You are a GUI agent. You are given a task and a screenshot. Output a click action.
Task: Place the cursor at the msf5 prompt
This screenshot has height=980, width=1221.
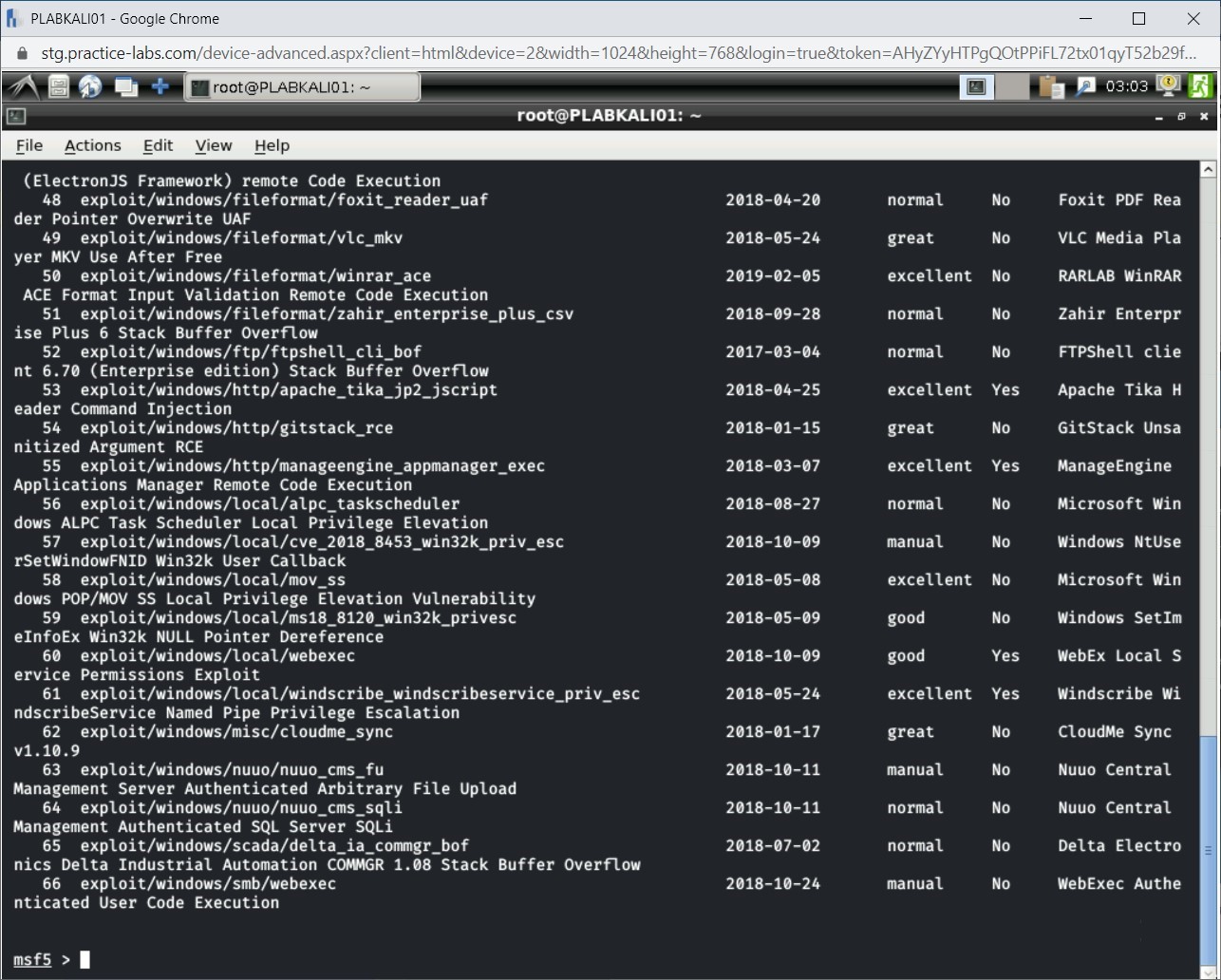click(84, 959)
